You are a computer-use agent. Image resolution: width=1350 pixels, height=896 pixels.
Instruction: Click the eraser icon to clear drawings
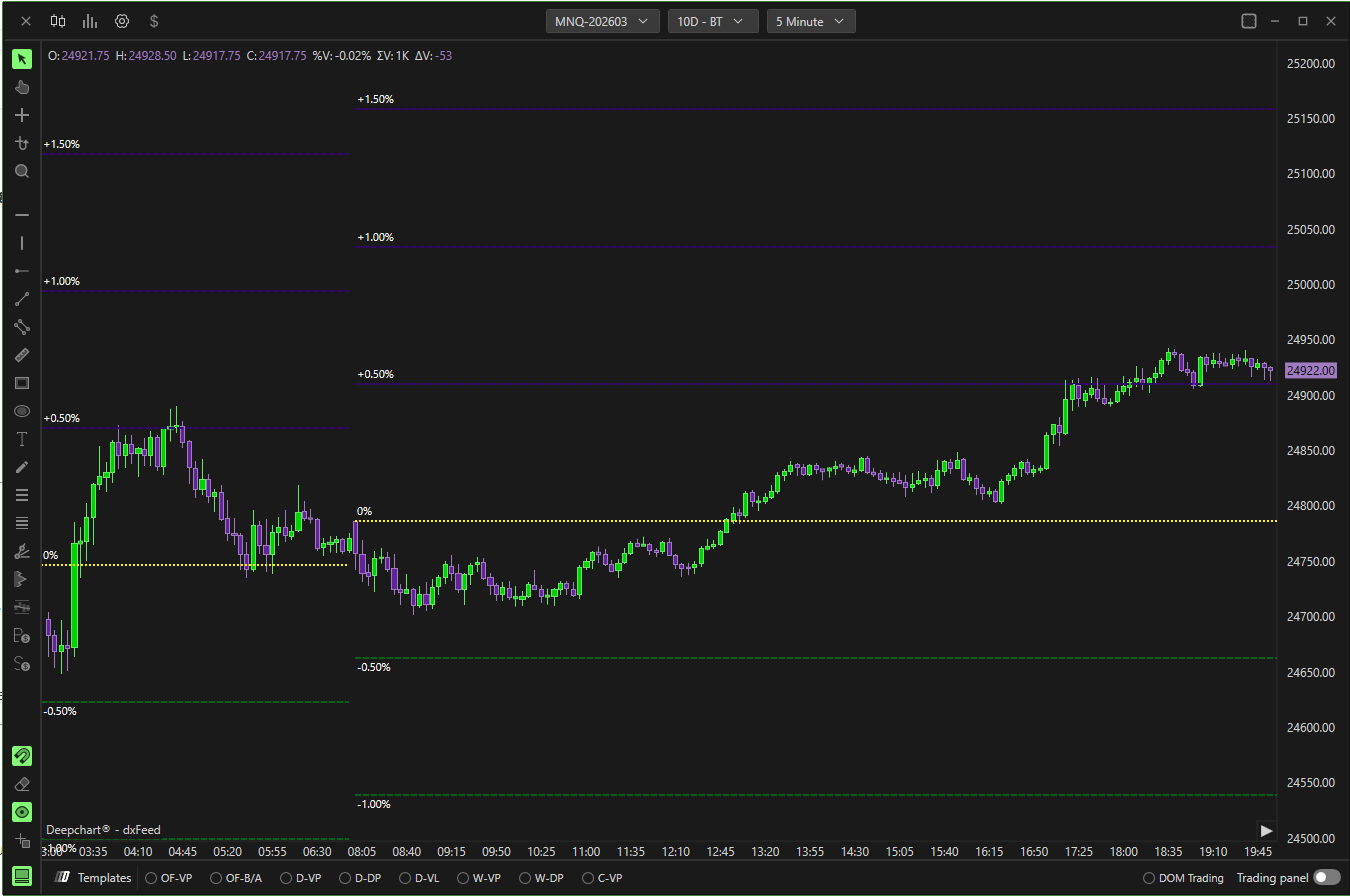pyautogui.click(x=22, y=784)
